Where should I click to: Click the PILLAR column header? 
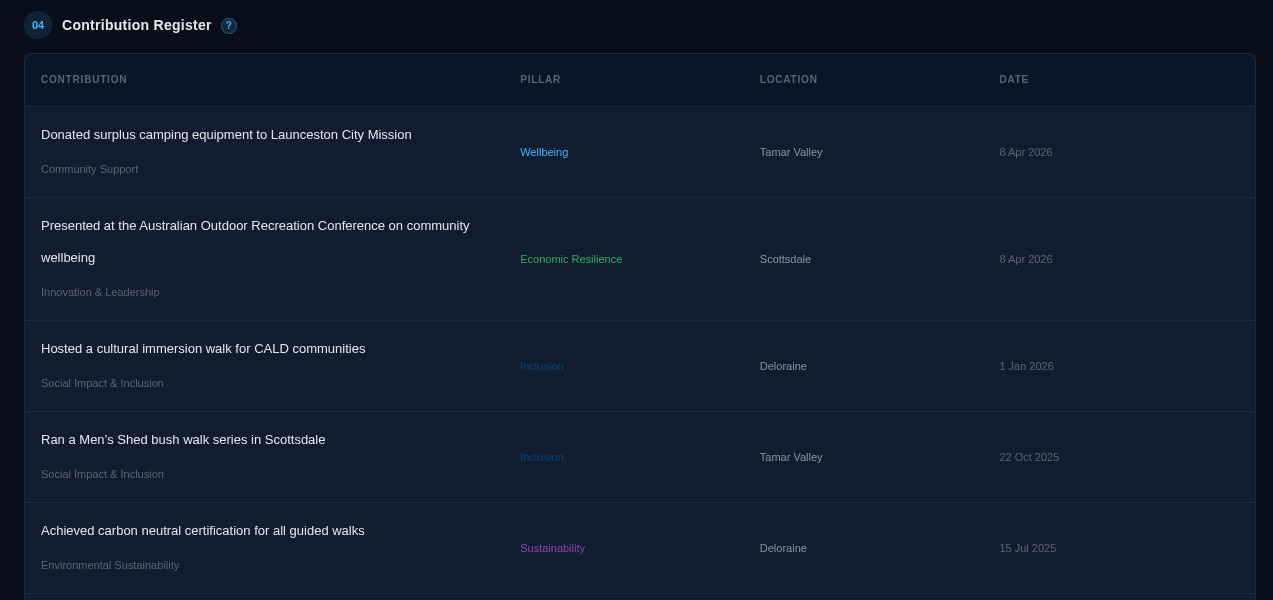[x=540, y=80]
